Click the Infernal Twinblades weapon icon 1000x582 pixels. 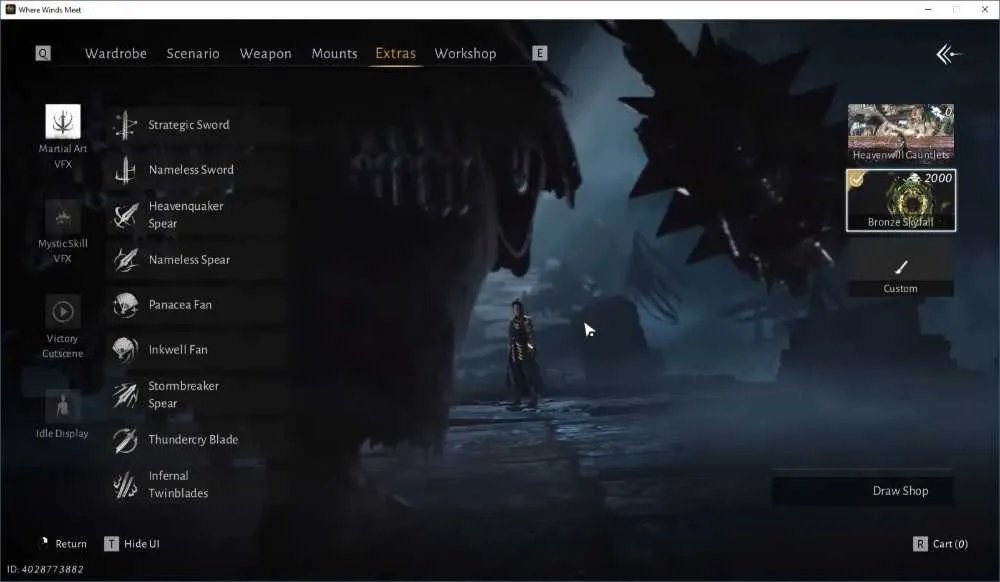[x=125, y=484]
